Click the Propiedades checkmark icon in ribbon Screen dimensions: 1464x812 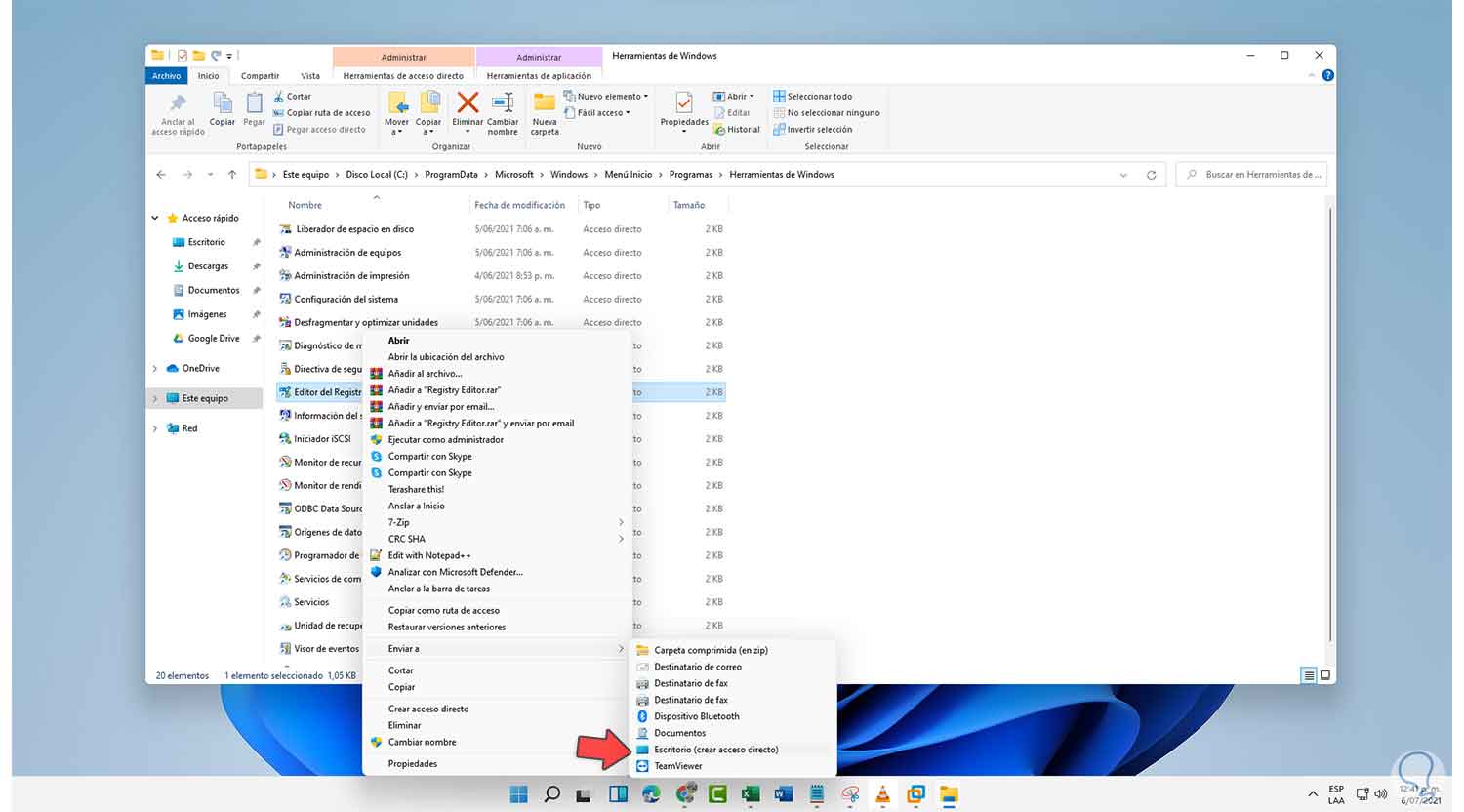684,102
